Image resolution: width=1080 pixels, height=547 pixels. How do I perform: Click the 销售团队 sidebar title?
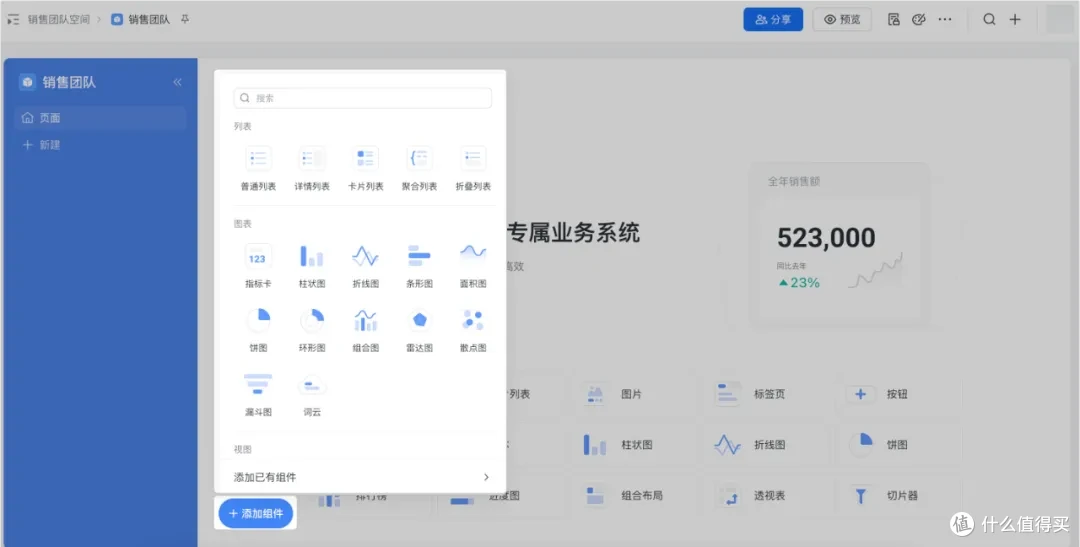point(69,83)
